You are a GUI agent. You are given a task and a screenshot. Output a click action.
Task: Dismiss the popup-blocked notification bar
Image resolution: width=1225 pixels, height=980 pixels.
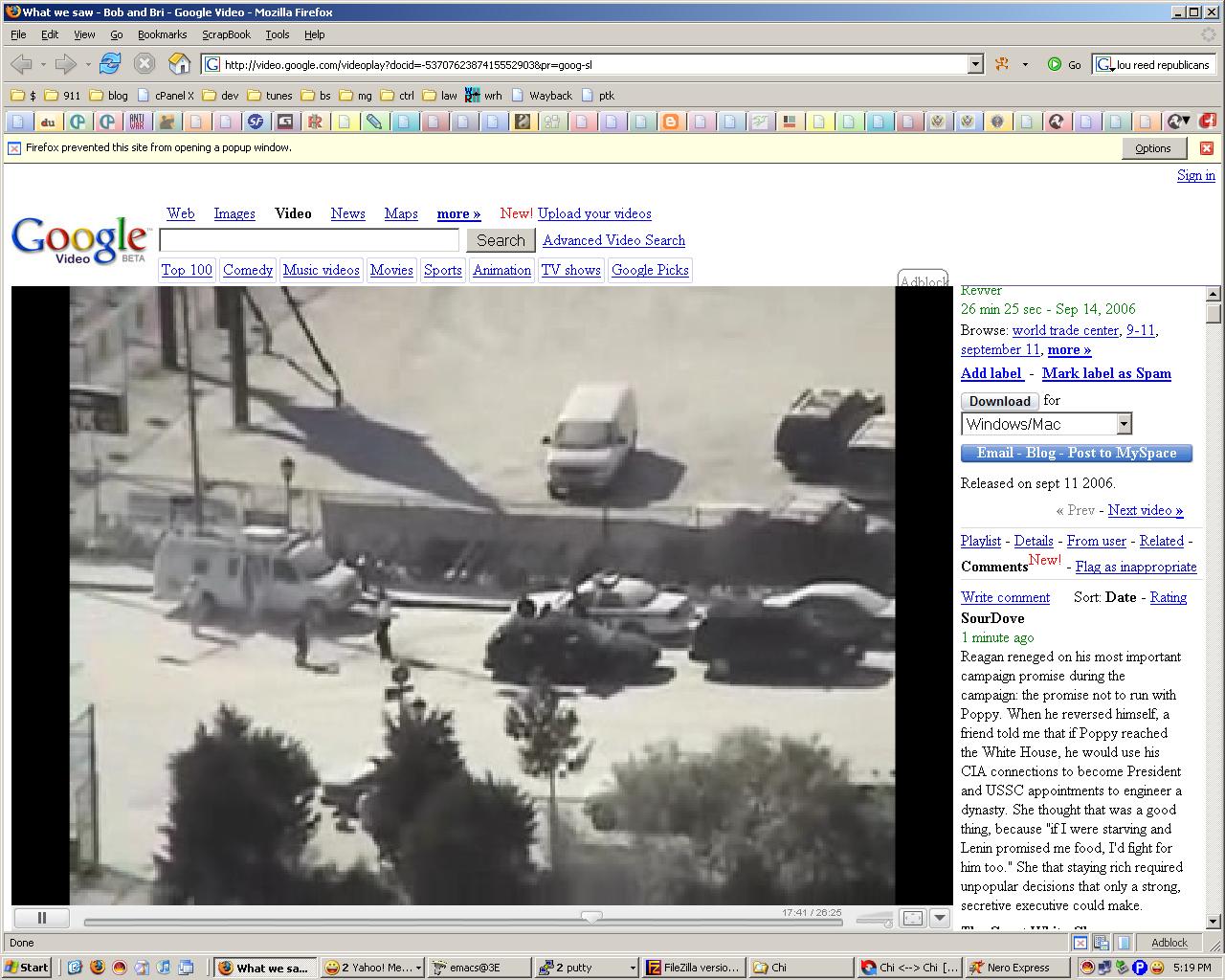1206,148
